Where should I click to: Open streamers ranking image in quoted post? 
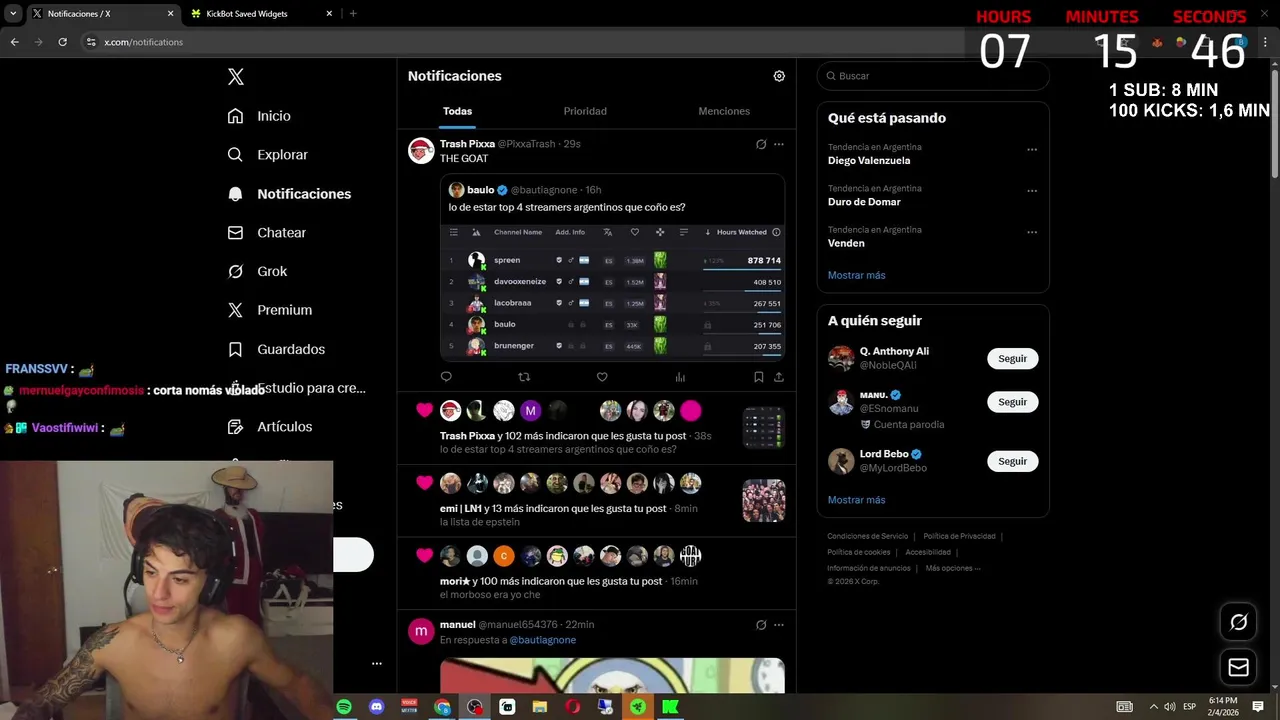coord(612,292)
